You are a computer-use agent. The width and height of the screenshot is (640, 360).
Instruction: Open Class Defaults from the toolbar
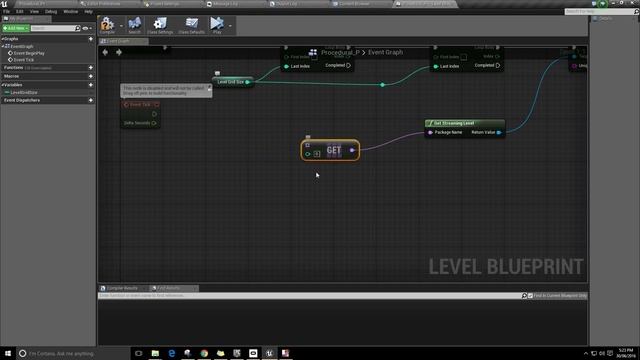coord(191,25)
